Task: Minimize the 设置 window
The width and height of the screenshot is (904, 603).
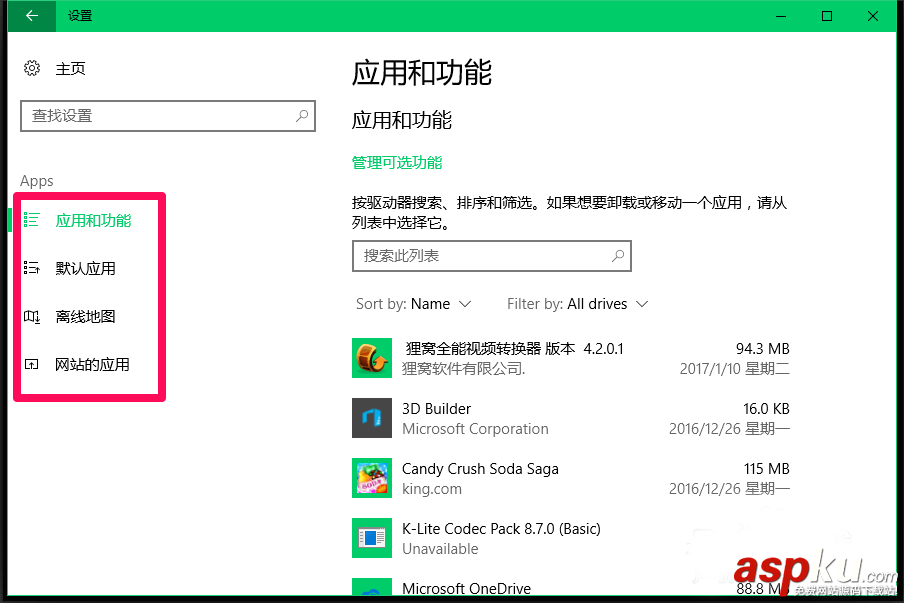Action: (781, 16)
